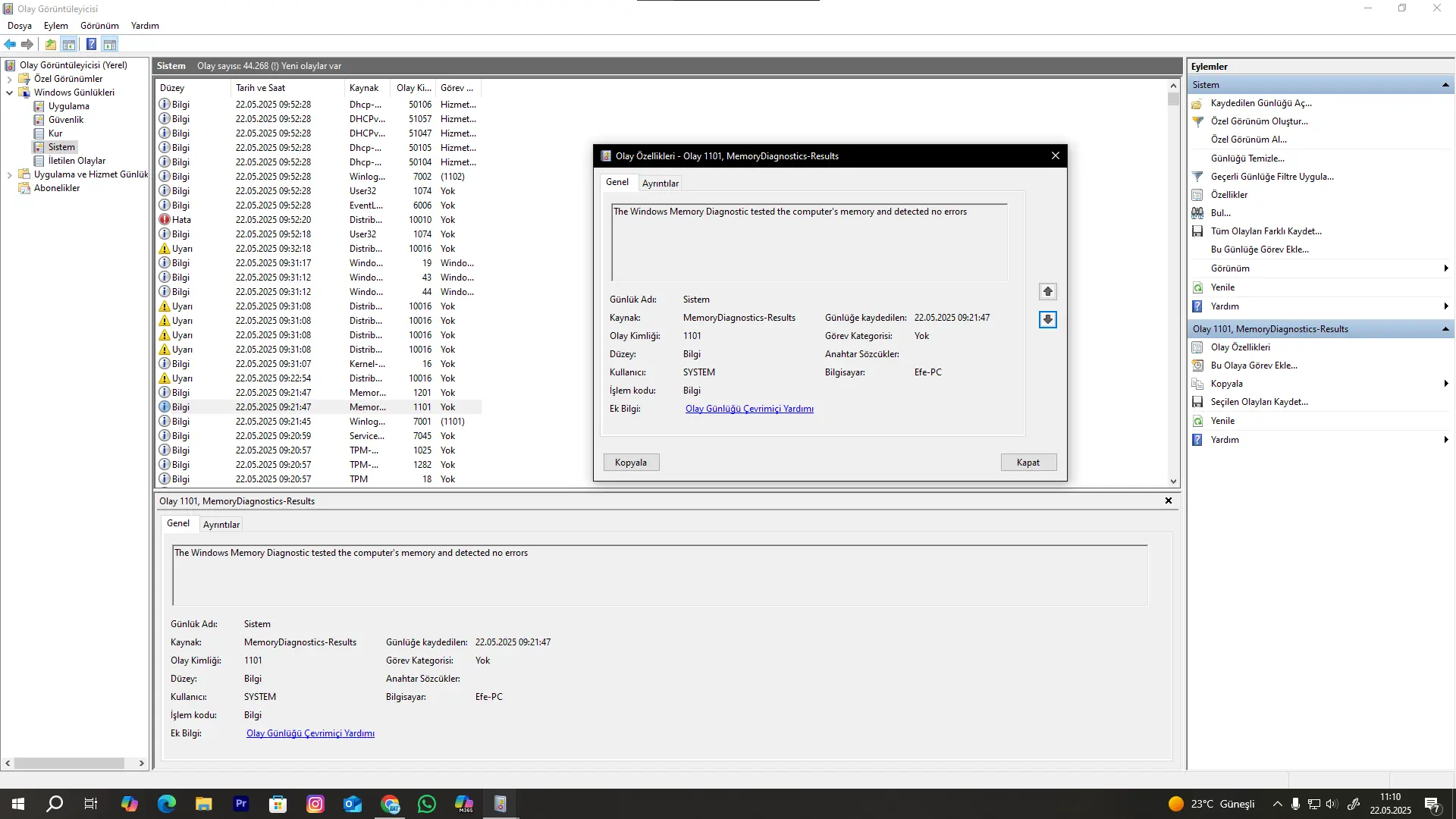Open the Dosya menu
This screenshot has width=1456, height=819.
[x=20, y=26]
